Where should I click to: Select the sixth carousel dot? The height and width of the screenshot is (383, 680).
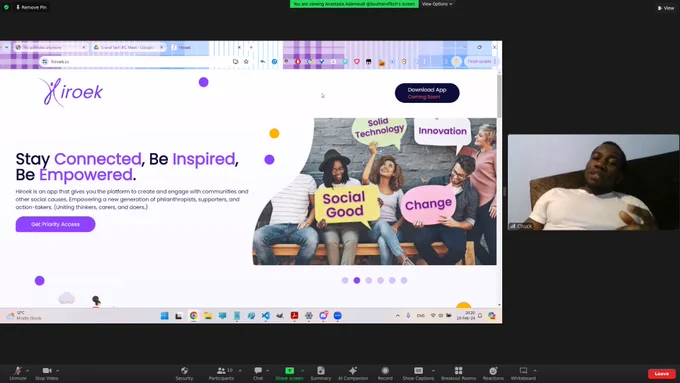click(x=404, y=280)
